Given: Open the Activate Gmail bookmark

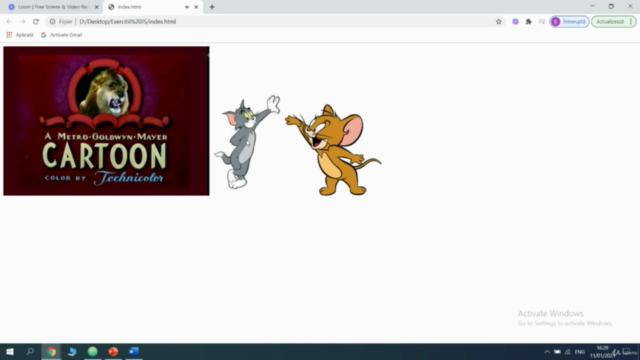Looking at the screenshot, I should [62, 35].
